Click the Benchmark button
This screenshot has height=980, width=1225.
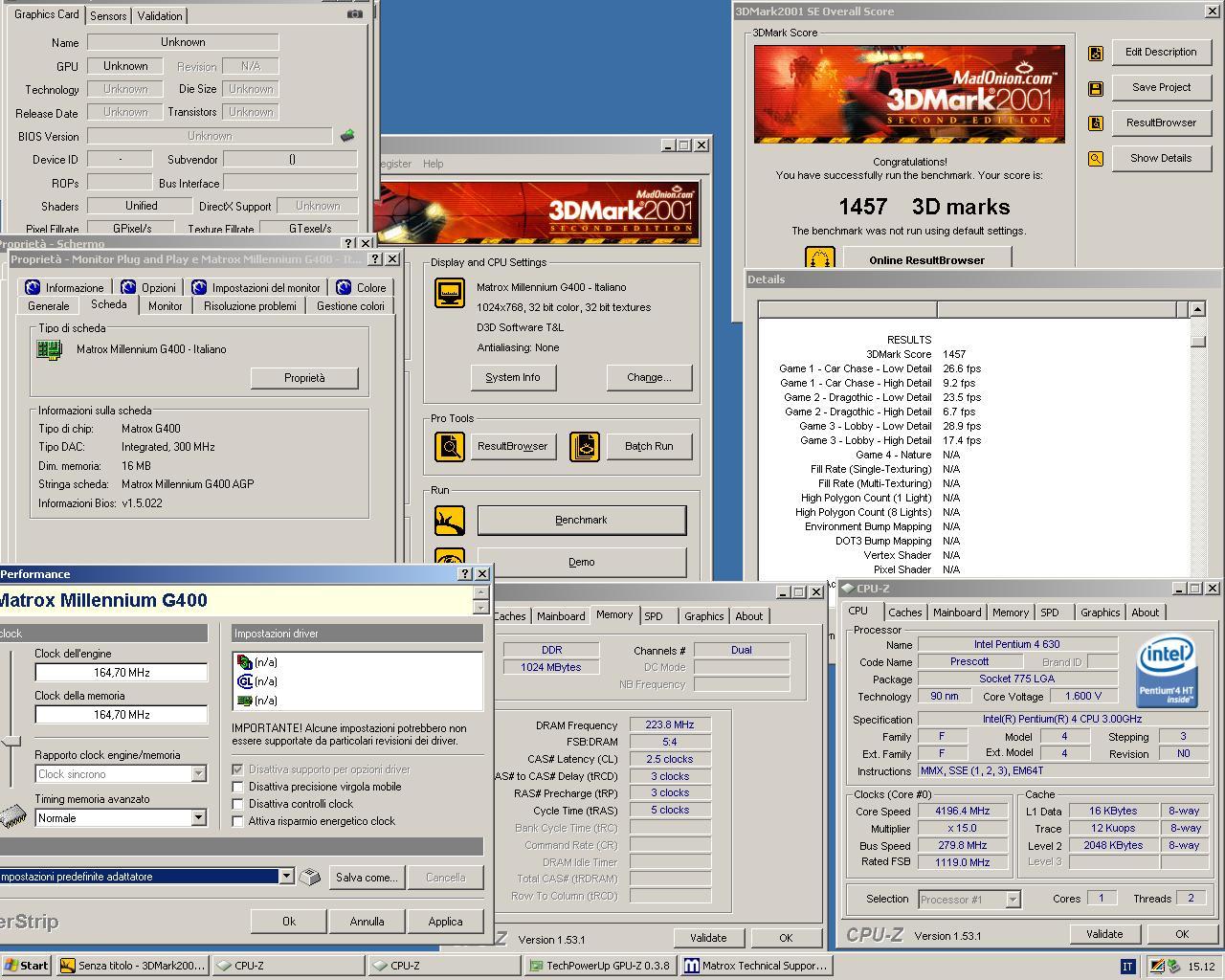click(x=582, y=521)
